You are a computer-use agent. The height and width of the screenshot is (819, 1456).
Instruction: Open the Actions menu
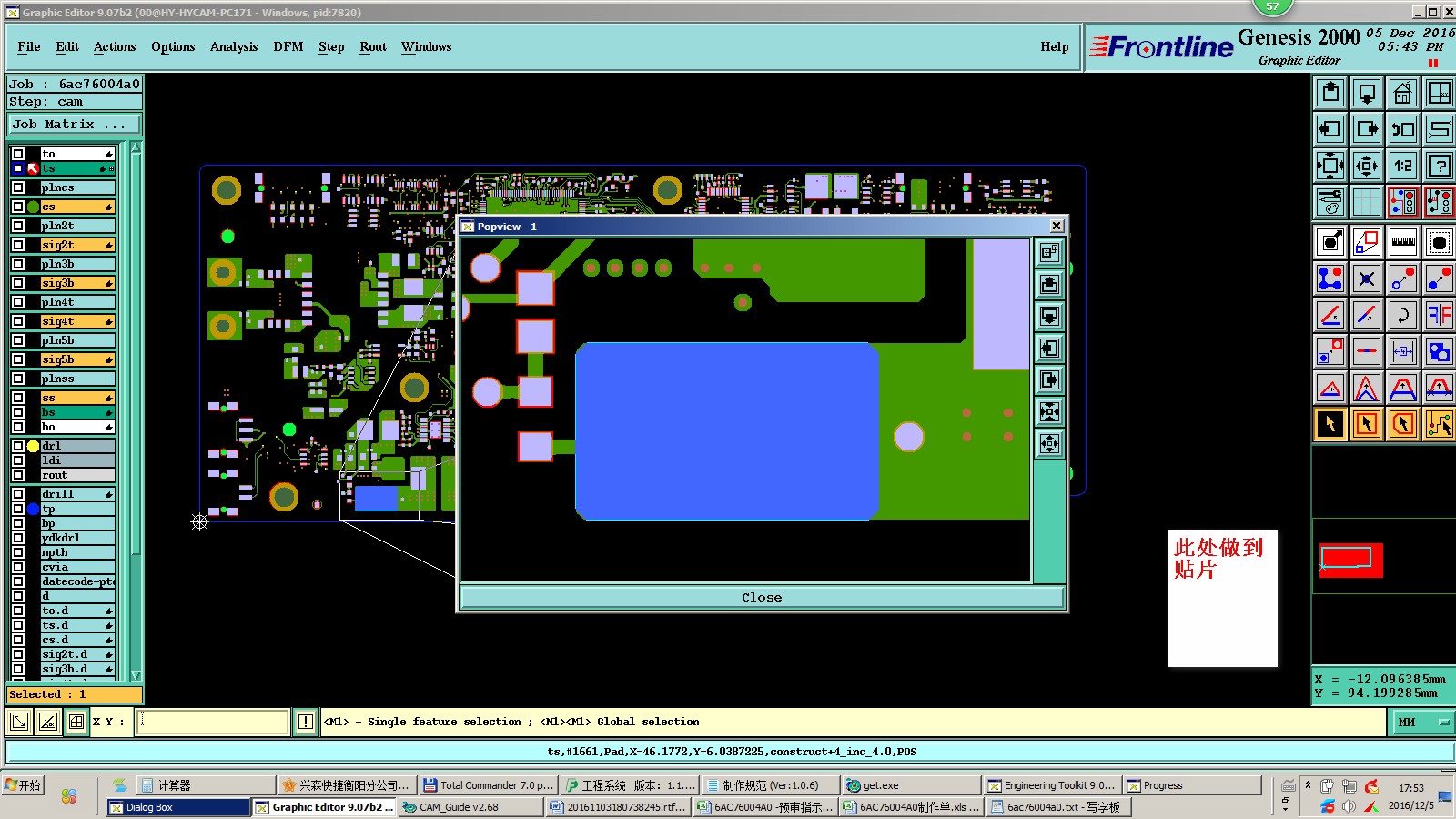pos(115,46)
